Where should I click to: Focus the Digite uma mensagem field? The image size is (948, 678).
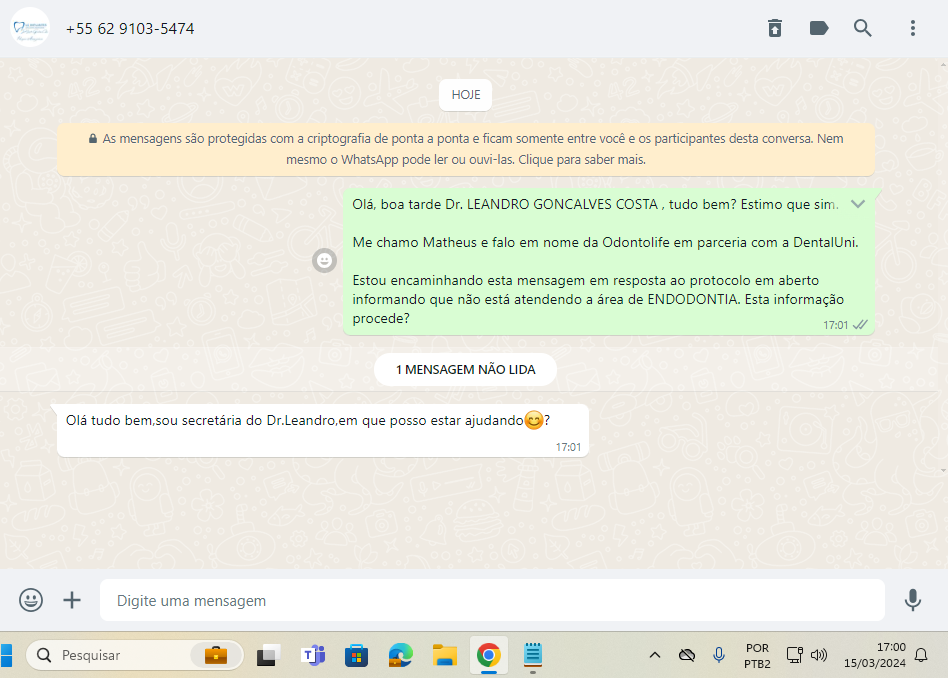tap(492, 600)
